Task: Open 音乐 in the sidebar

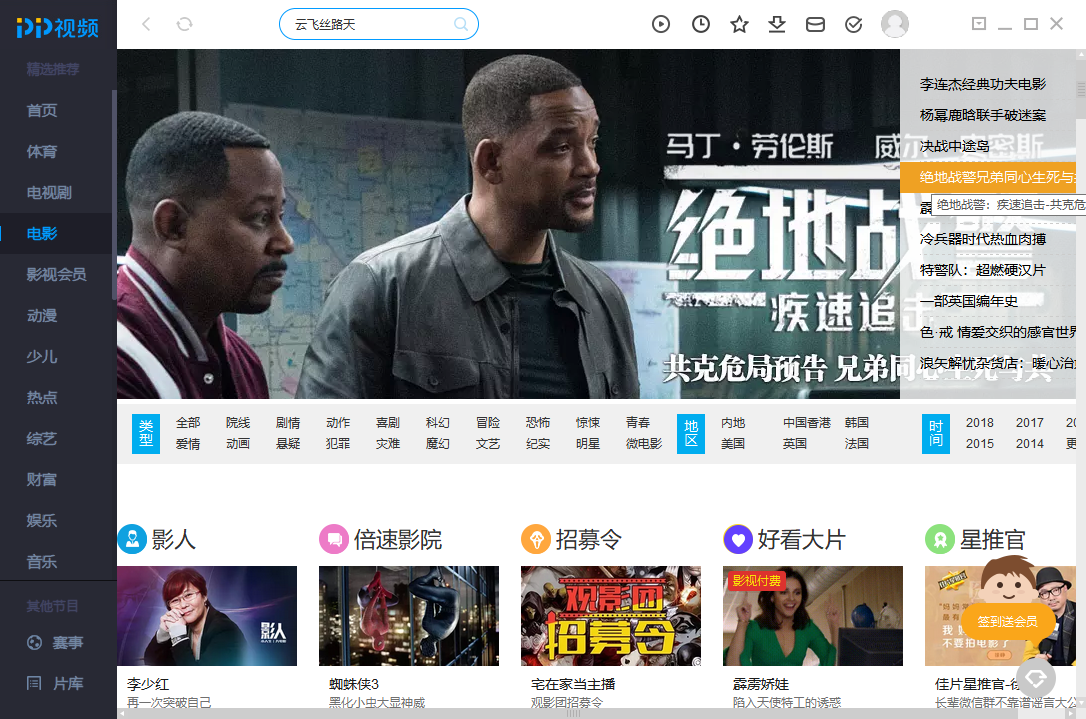Action: (42, 562)
